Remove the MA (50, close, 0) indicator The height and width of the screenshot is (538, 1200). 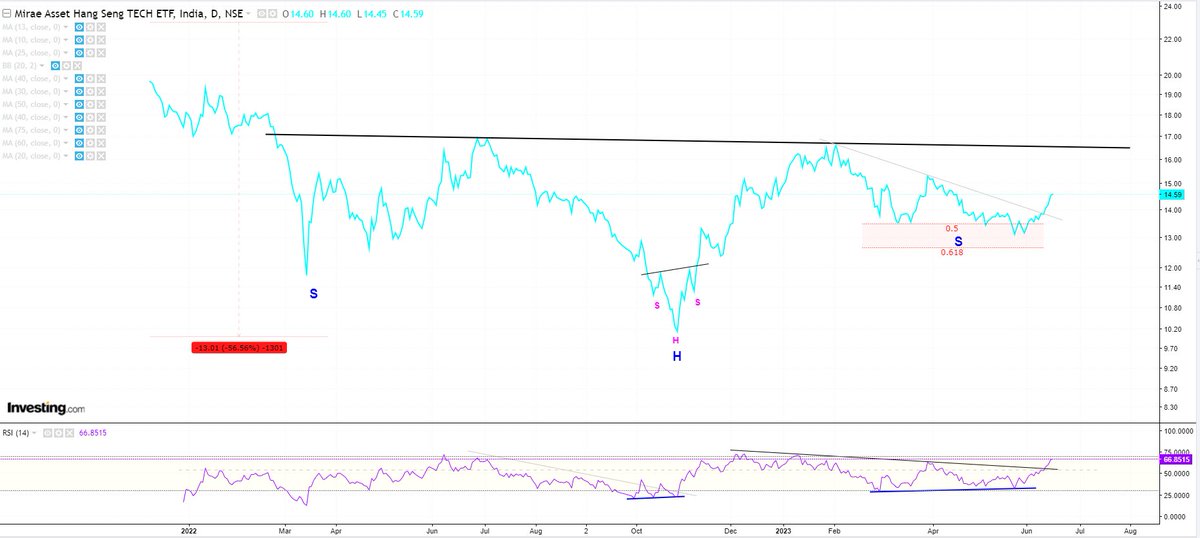101,104
